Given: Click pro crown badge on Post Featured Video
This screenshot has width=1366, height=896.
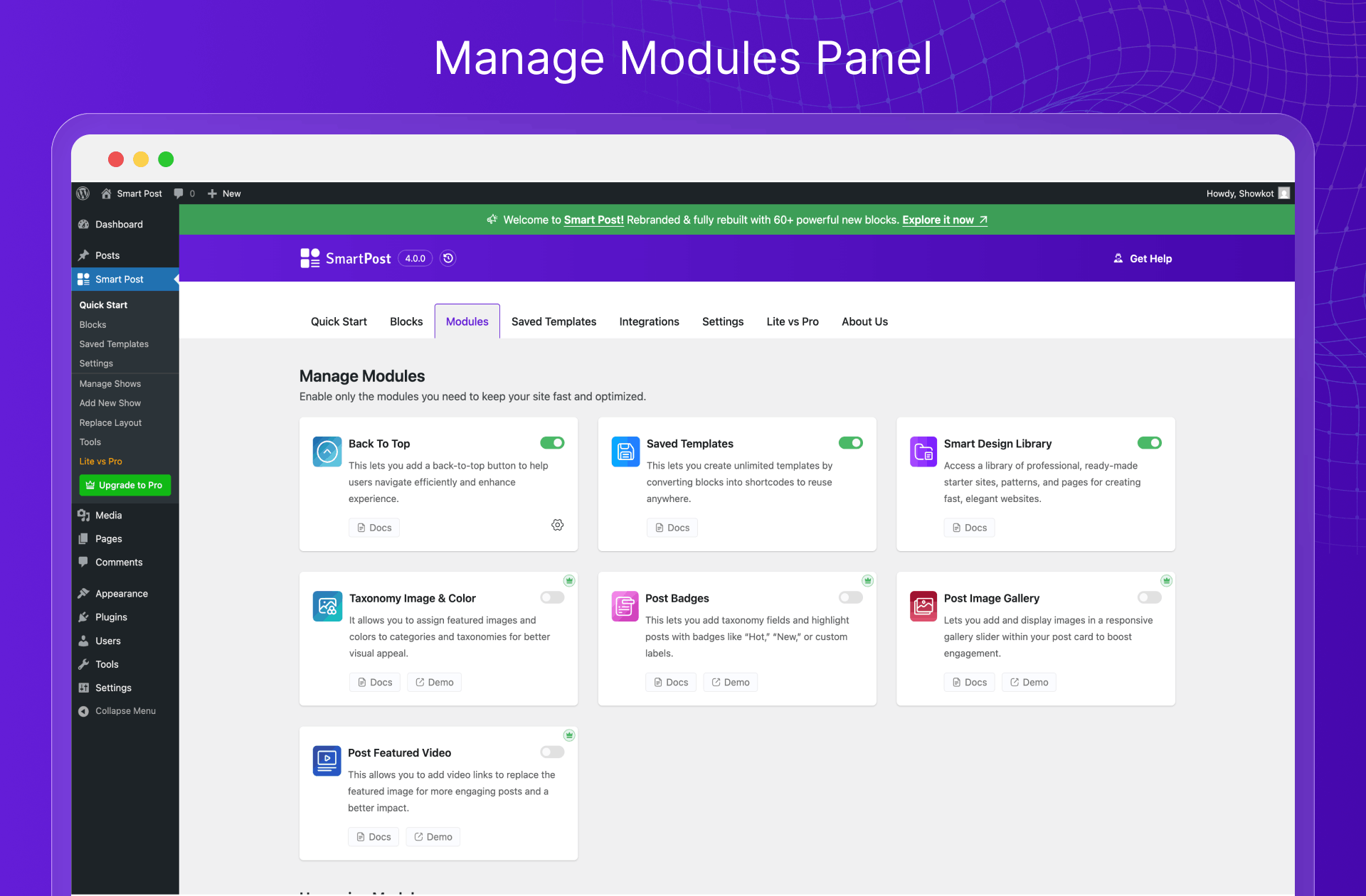Looking at the screenshot, I should tap(569, 735).
